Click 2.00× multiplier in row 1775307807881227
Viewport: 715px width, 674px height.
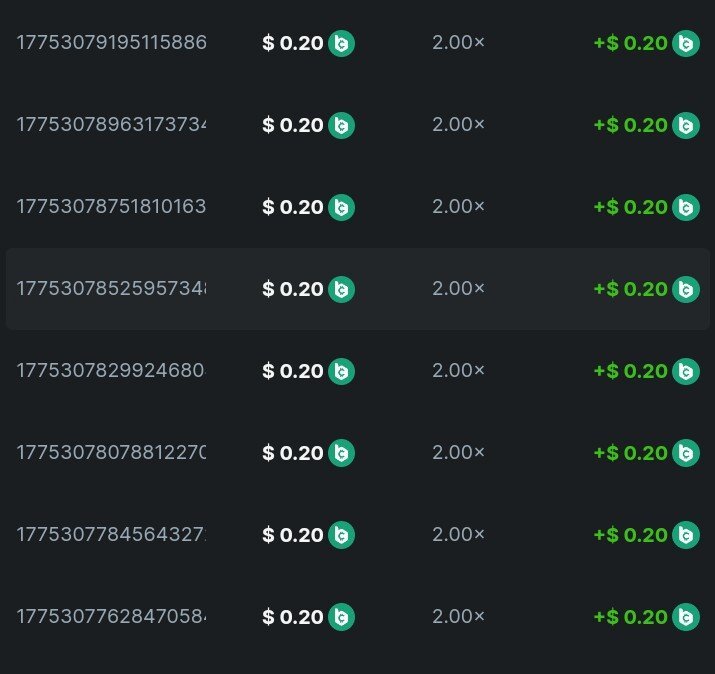tap(458, 453)
